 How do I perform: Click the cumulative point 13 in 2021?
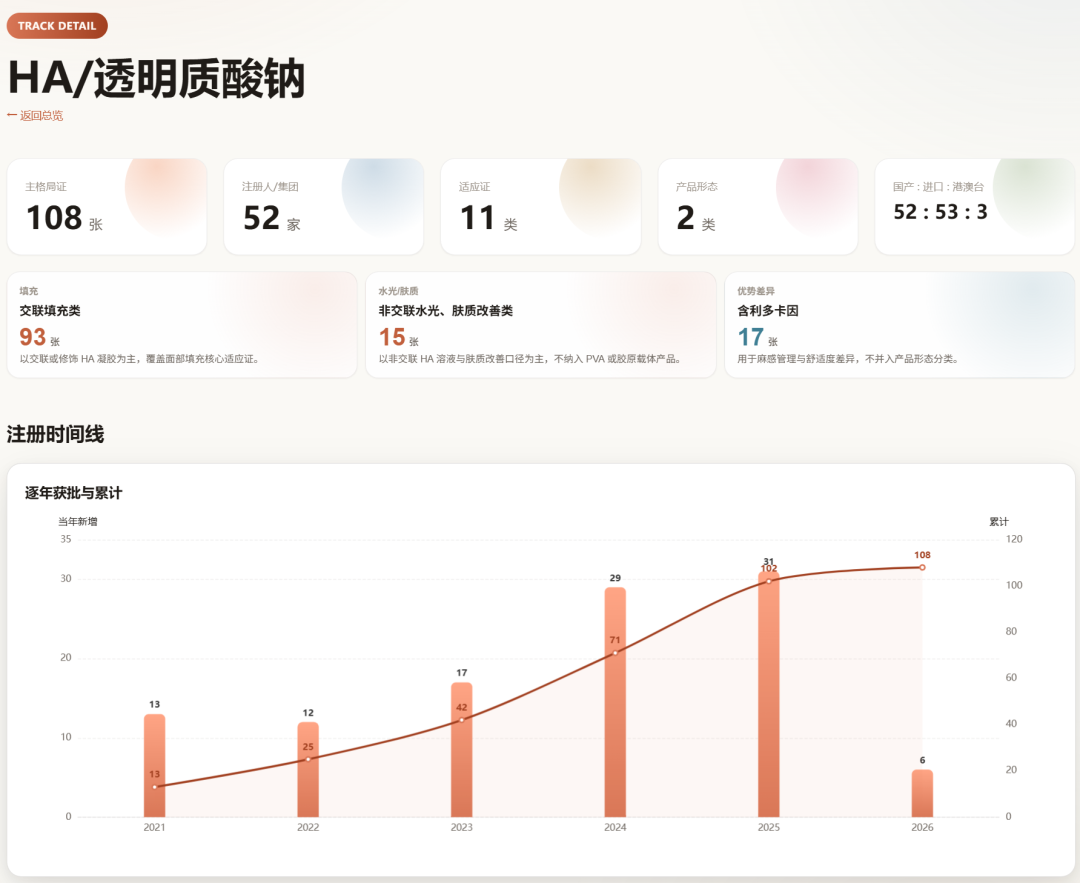click(154, 787)
